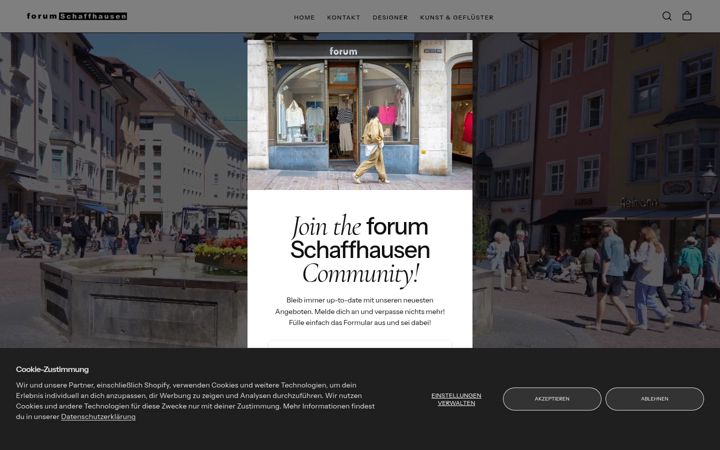Go to the HOME menu item
Screen dimensions: 720x450
pyautogui.click(x=304, y=17)
